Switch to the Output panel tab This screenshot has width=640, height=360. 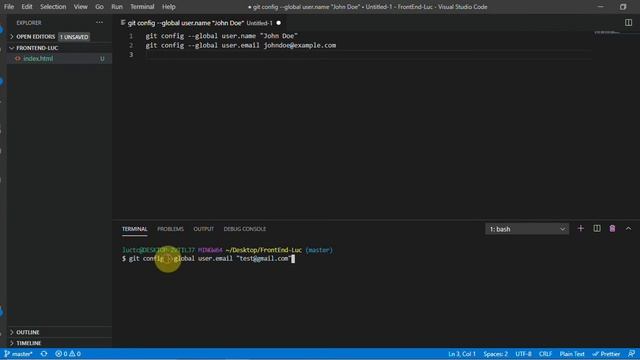204,229
